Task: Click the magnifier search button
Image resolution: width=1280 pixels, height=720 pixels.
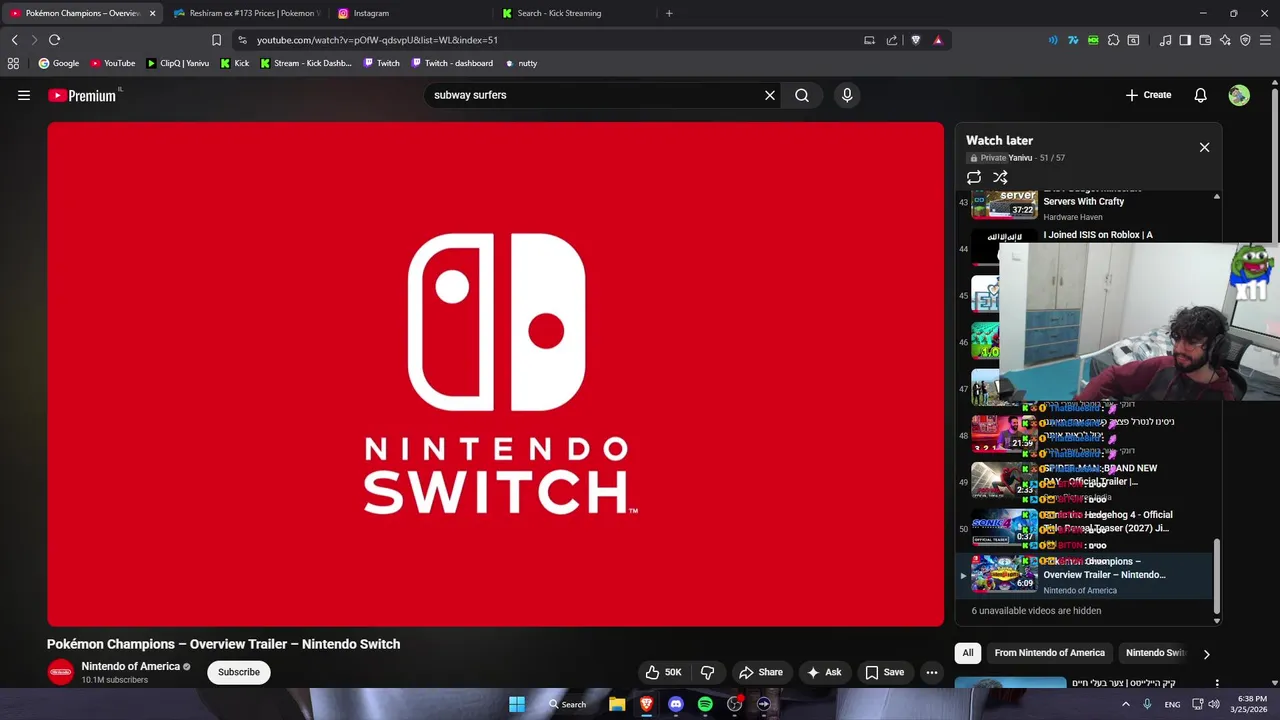Action: 802,95
